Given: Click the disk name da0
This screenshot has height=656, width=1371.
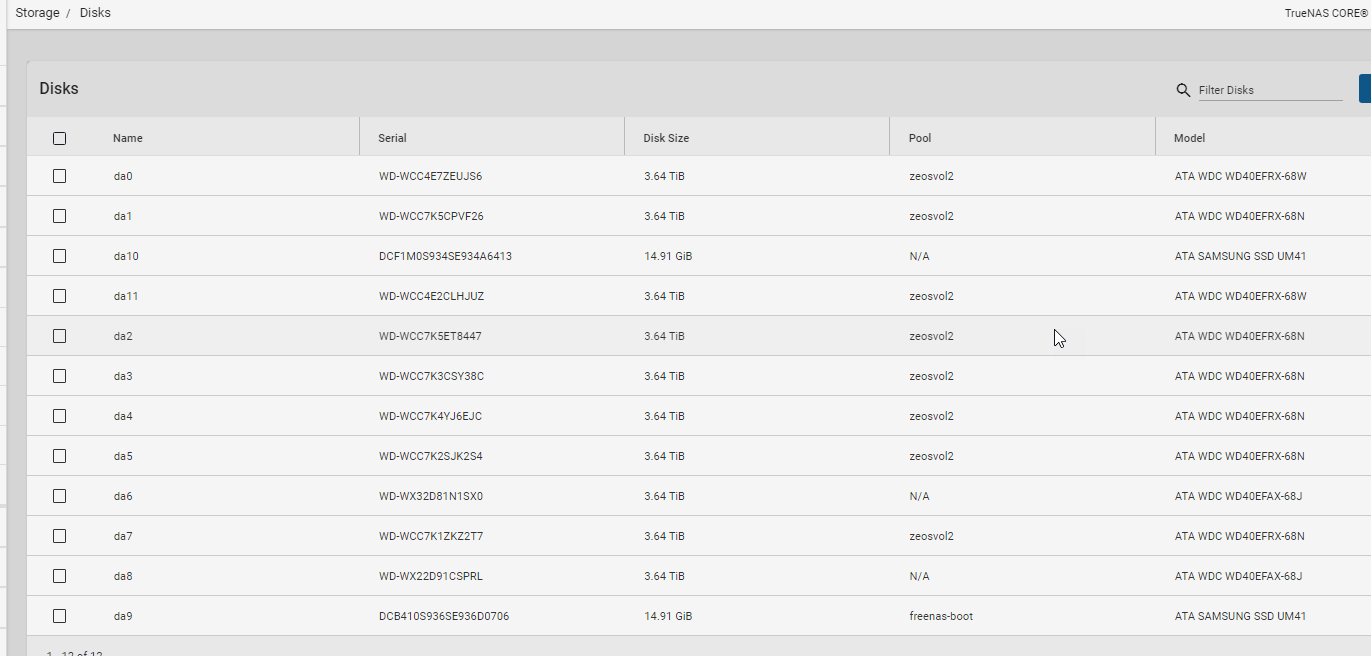Looking at the screenshot, I should coord(123,176).
